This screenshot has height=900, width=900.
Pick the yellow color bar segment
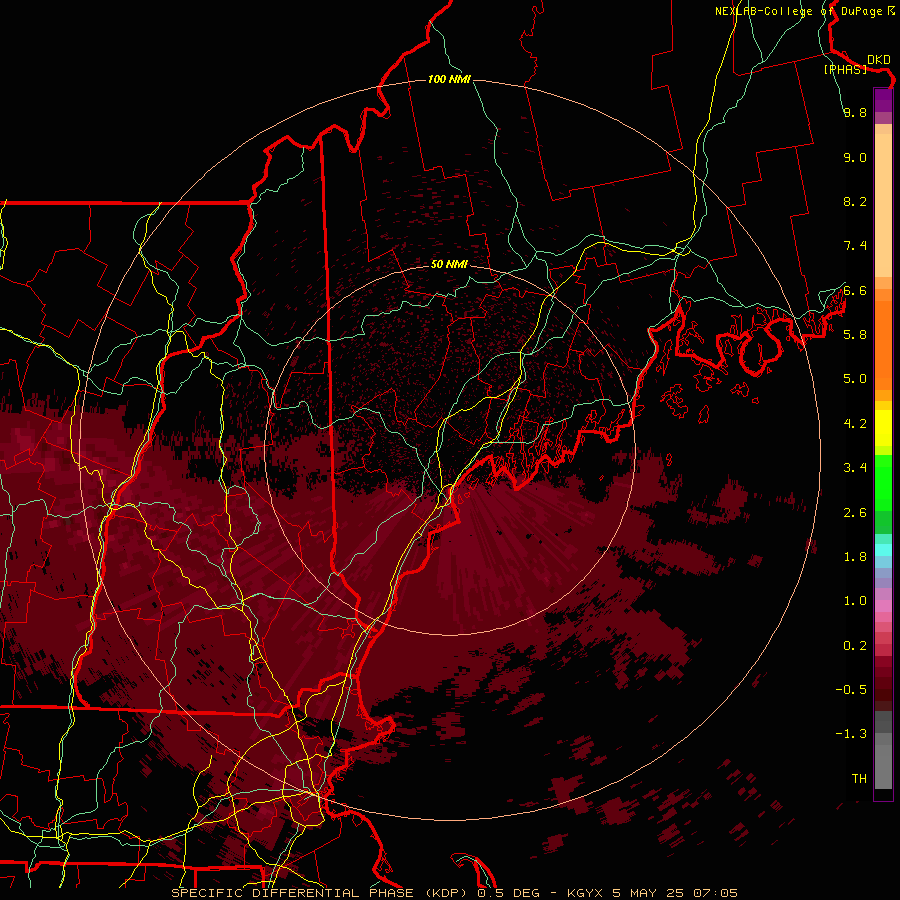(883, 428)
